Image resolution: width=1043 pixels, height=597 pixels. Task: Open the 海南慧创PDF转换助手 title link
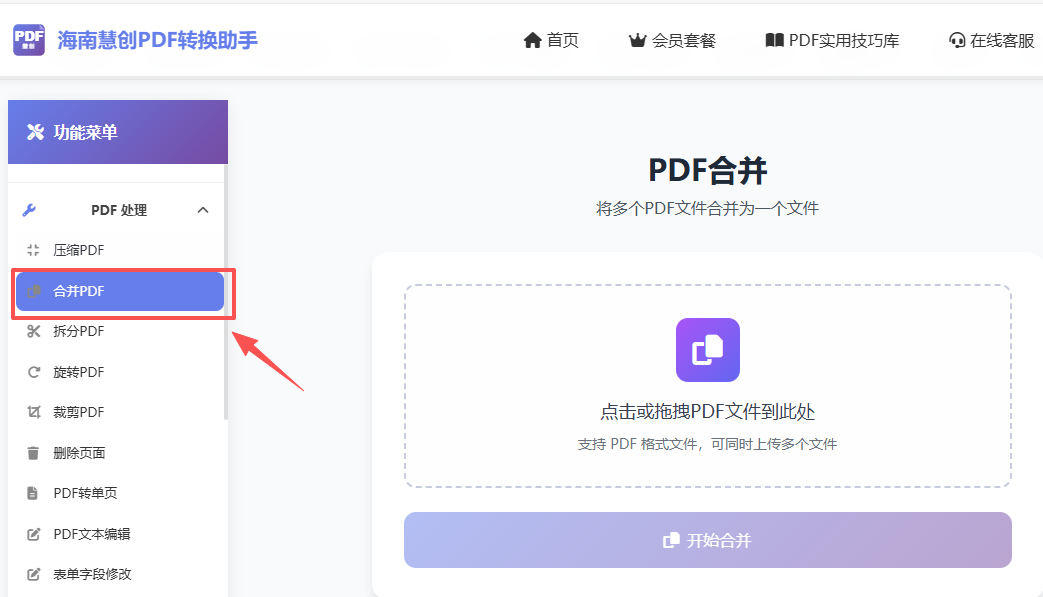[157, 41]
